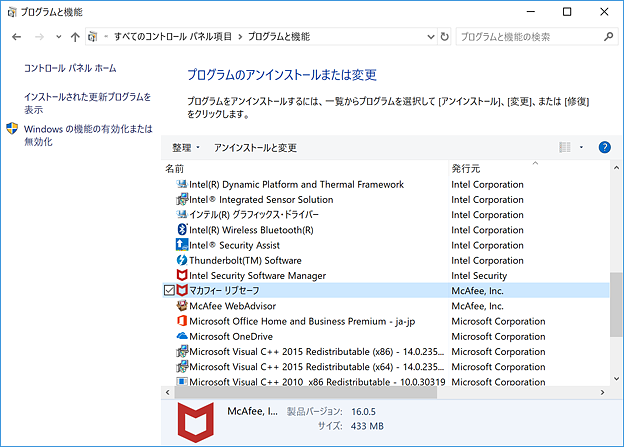
Task: Expand the breadcrumb chevron before プログラムと機能
Action: click(x=240, y=37)
